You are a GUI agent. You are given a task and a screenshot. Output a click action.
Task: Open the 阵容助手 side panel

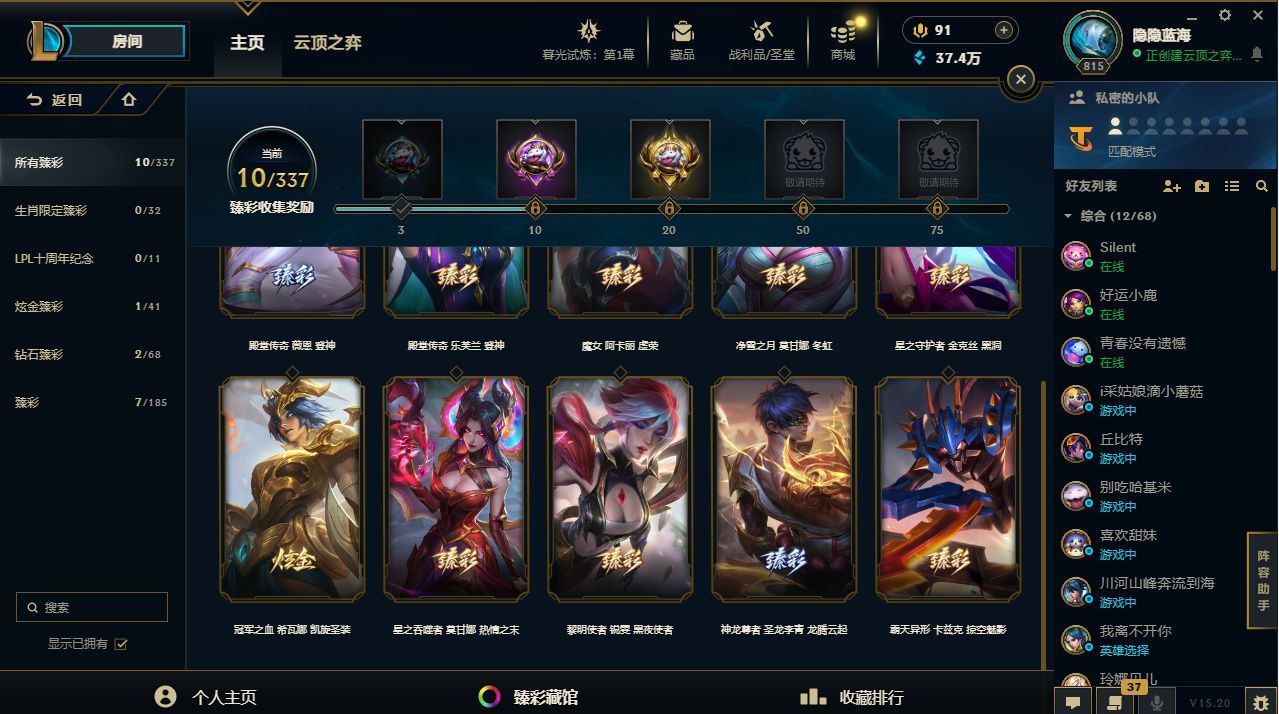click(x=1263, y=580)
